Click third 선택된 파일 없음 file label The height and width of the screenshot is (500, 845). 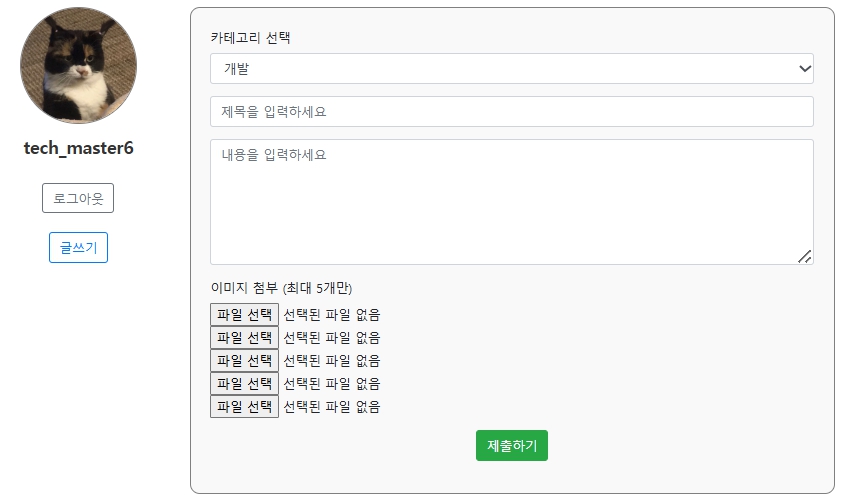[332, 360]
